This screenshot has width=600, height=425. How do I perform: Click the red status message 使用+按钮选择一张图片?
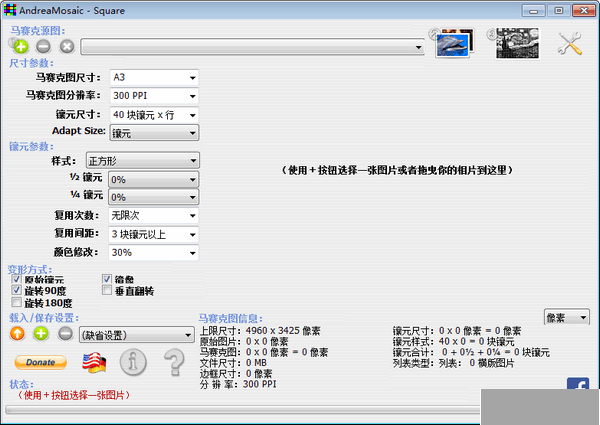[x=74, y=395]
